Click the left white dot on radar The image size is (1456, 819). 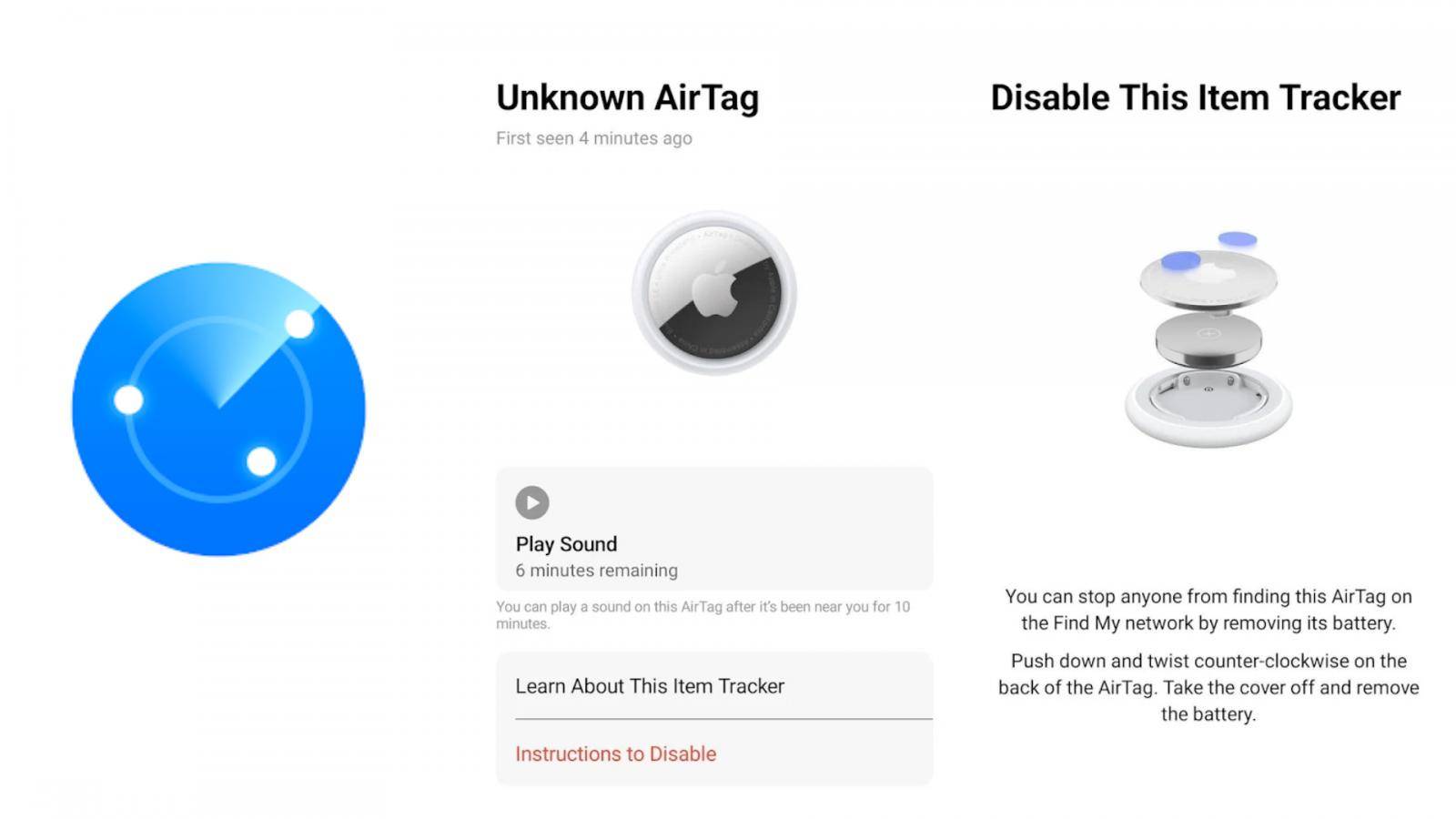(x=128, y=399)
